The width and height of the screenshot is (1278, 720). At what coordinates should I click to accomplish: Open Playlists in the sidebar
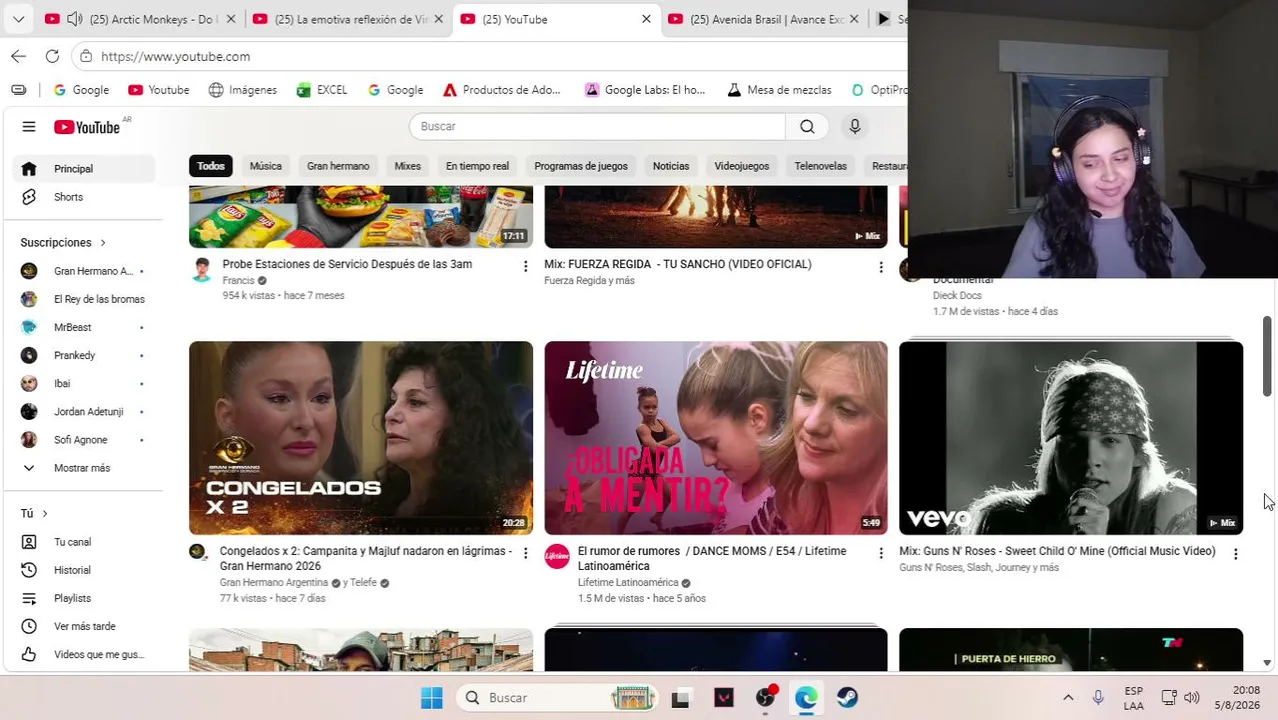84,598
